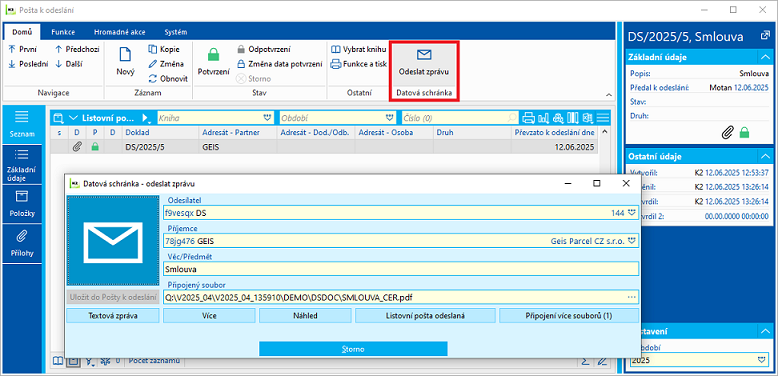Click the paperclip icon in the Základní údaje panel
Viewport: 778px width, 376px height.
click(728, 132)
